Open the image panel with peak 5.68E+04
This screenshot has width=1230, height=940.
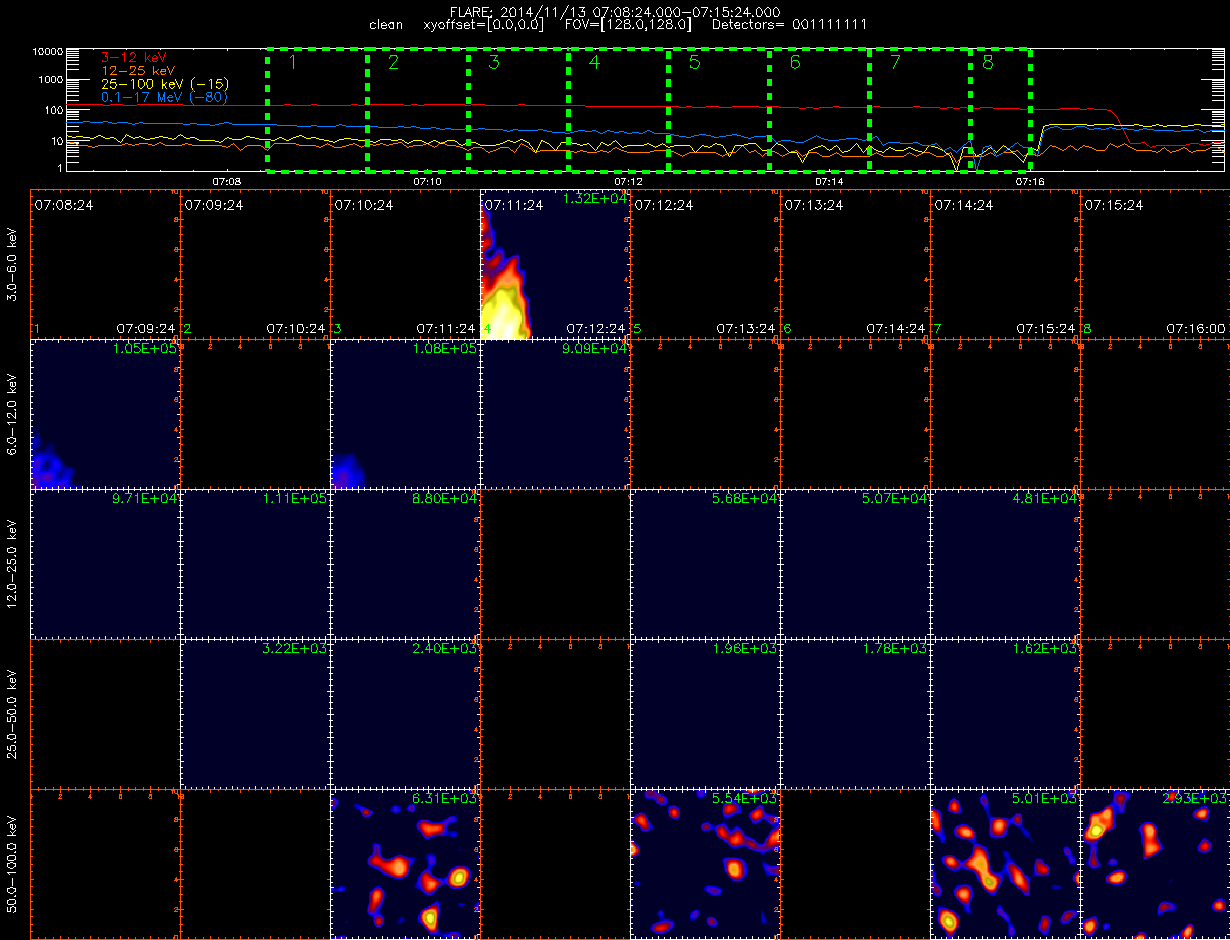[x=706, y=565]
